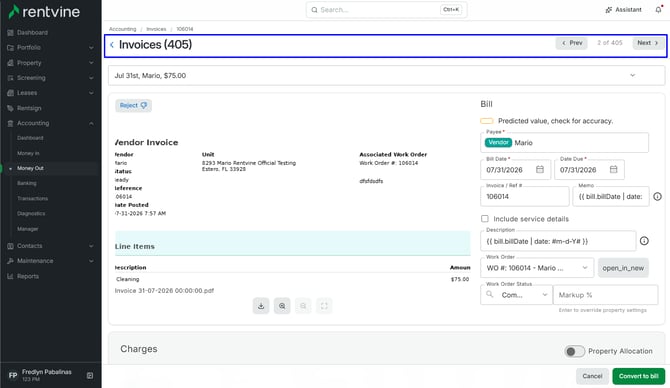Download the invoice PDF with the download icon
The image size is (670, 388).
[x=261, y=306]
